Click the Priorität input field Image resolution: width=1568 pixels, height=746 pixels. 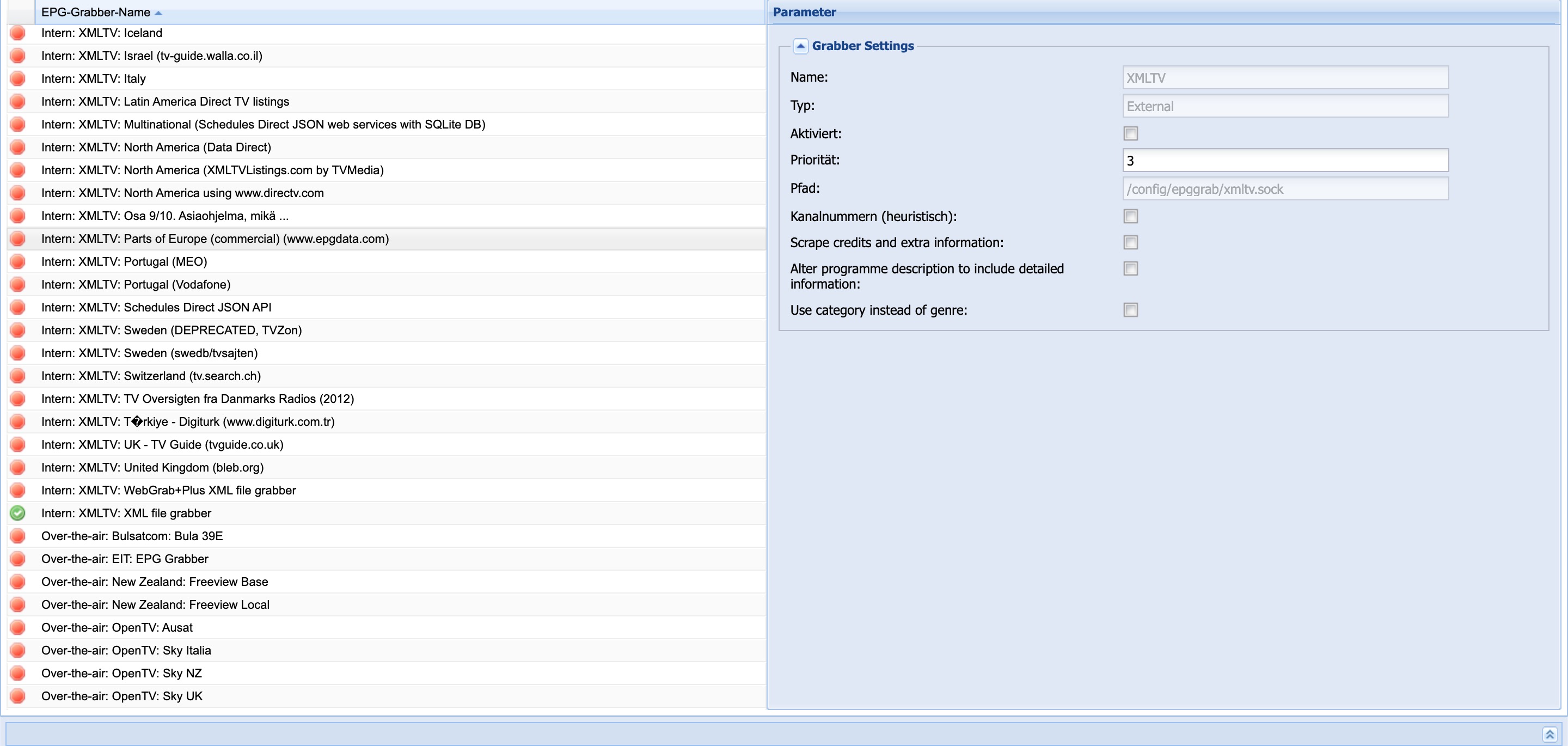(x=1285, y=161)
